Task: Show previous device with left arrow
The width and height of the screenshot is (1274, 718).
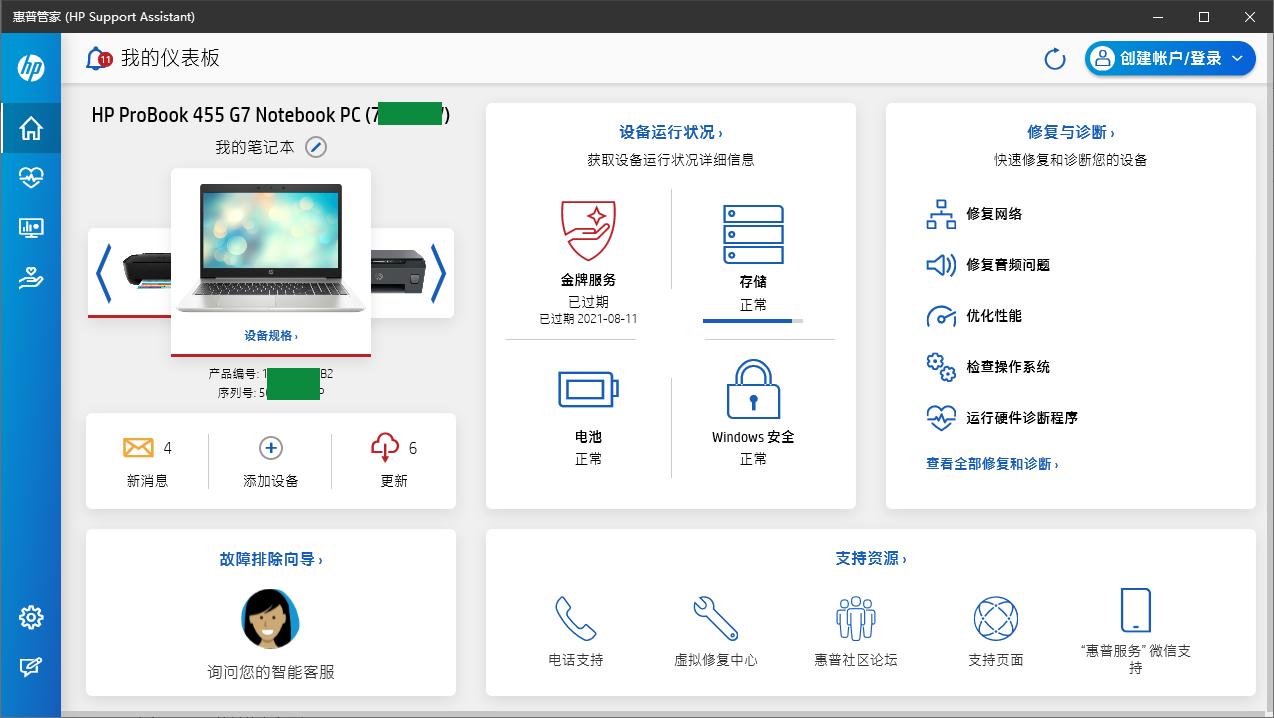Action: (103, 273)
